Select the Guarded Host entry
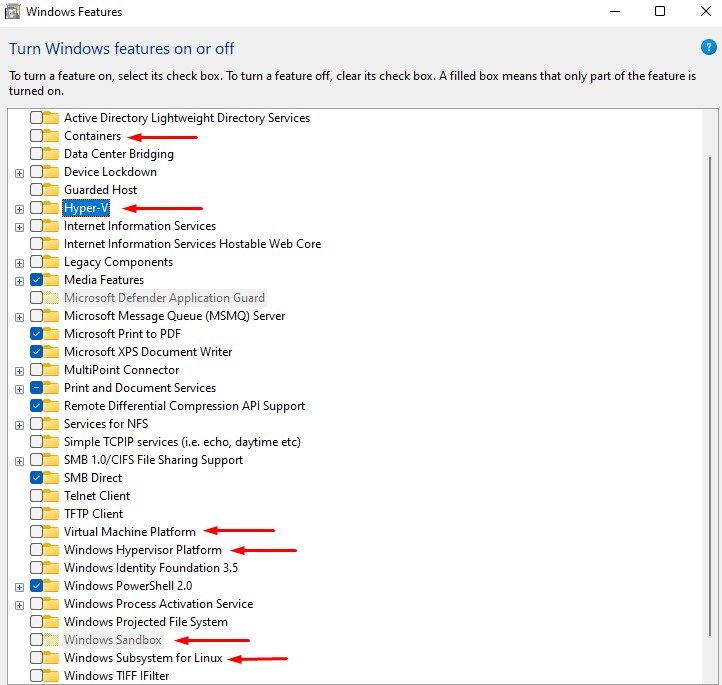Screen dimensions: 722x685 click(x=100, y=190)
